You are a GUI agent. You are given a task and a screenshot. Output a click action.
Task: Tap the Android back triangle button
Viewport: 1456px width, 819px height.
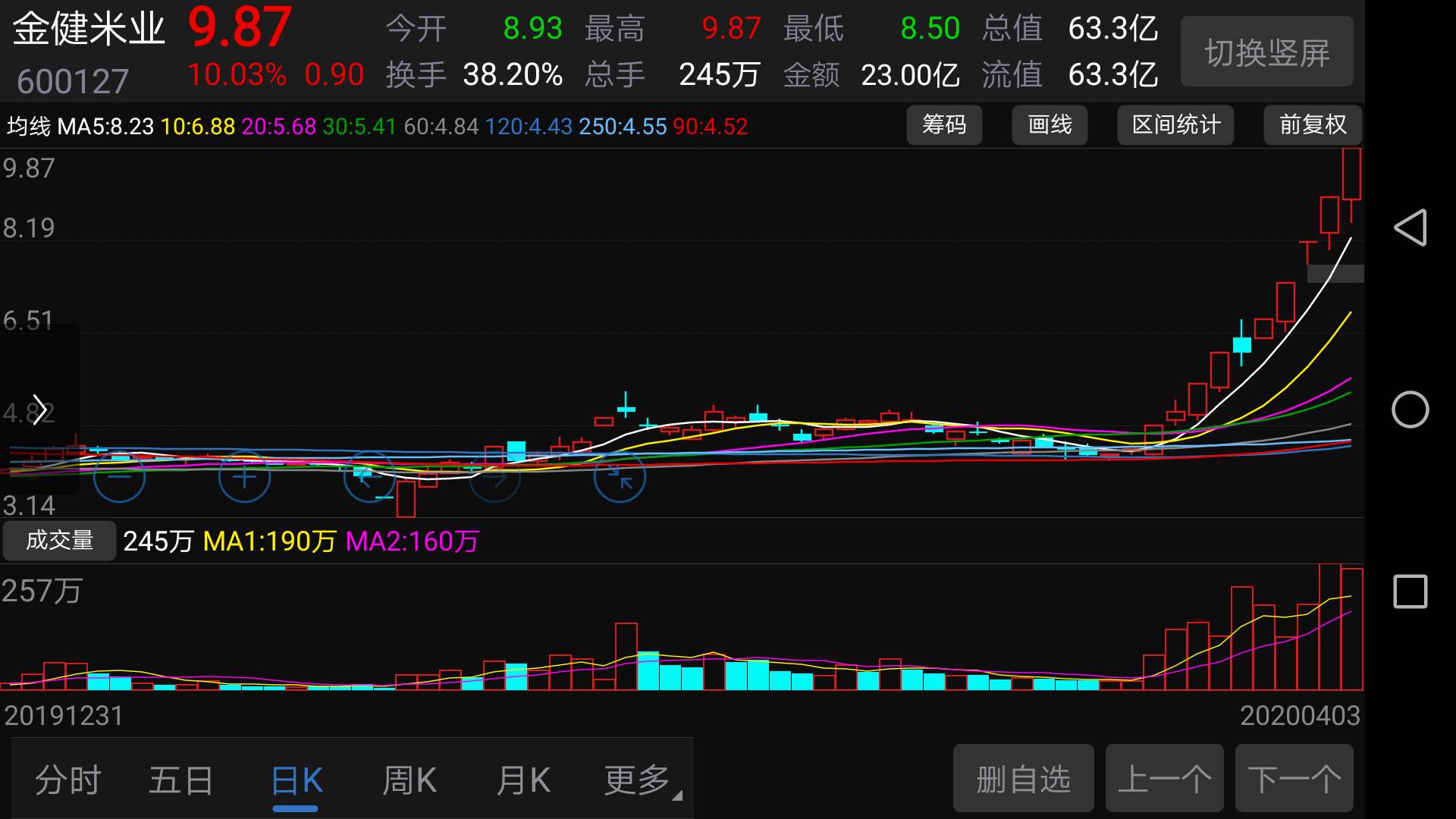[1410, 227]
